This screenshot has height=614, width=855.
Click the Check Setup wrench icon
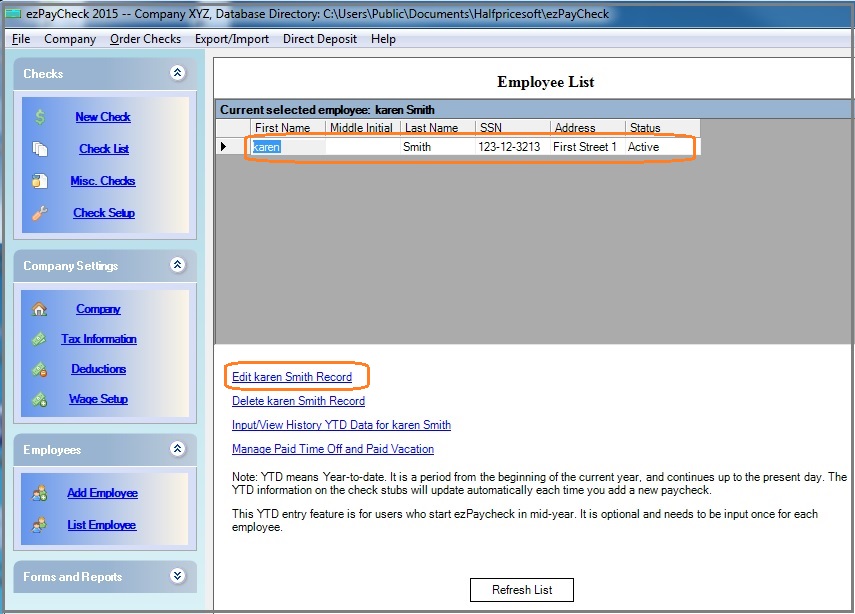(x=42, y=212)
